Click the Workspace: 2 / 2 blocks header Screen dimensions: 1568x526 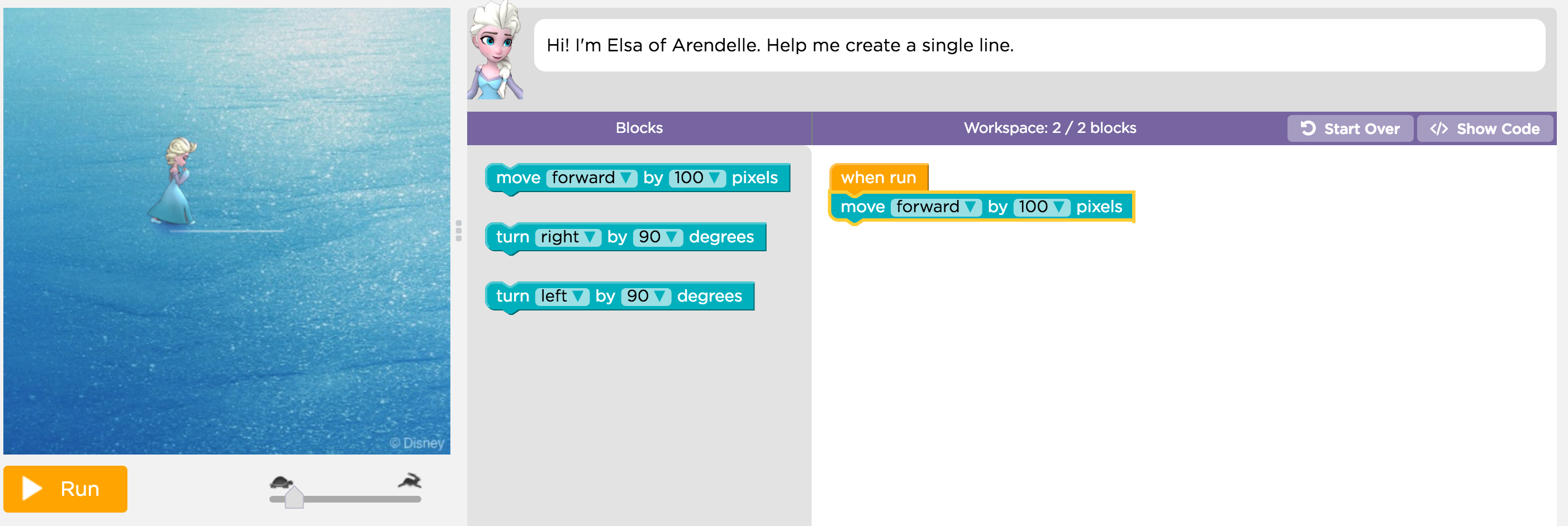click(x=1049, y=128)
